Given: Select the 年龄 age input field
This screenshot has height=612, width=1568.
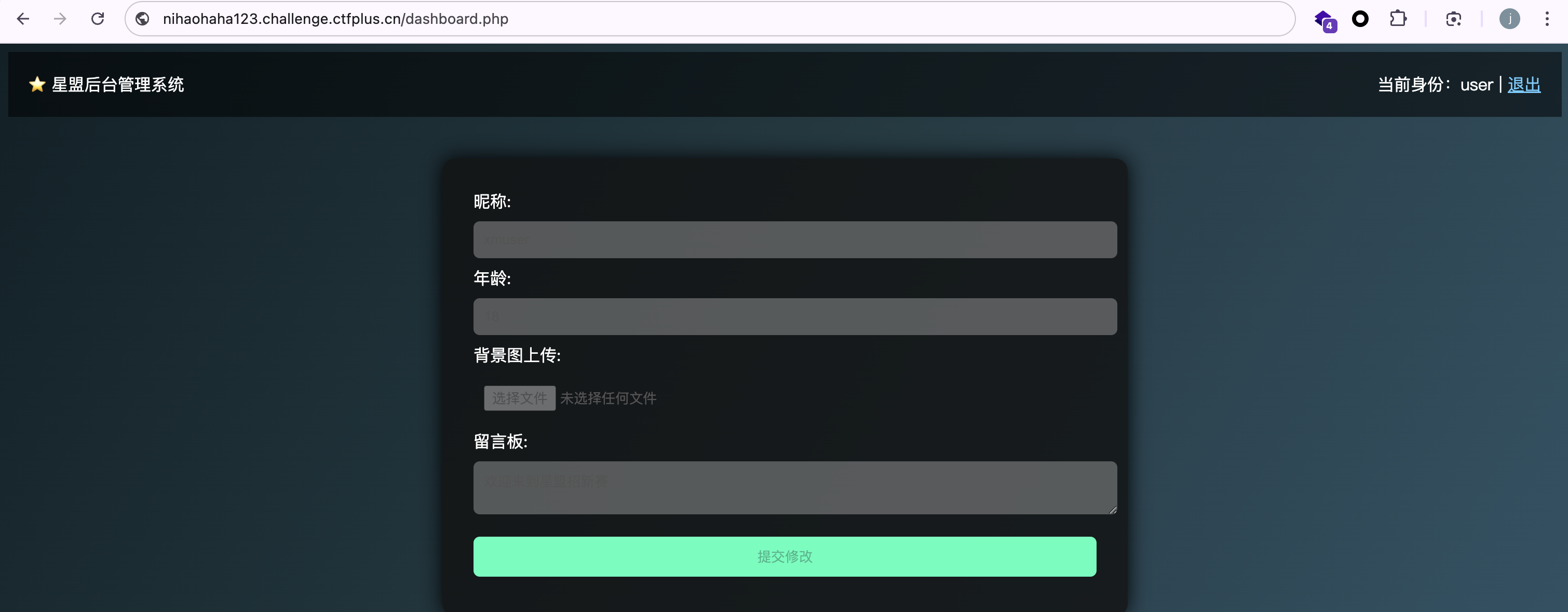Looking at the screenshot, I should 794,316.
